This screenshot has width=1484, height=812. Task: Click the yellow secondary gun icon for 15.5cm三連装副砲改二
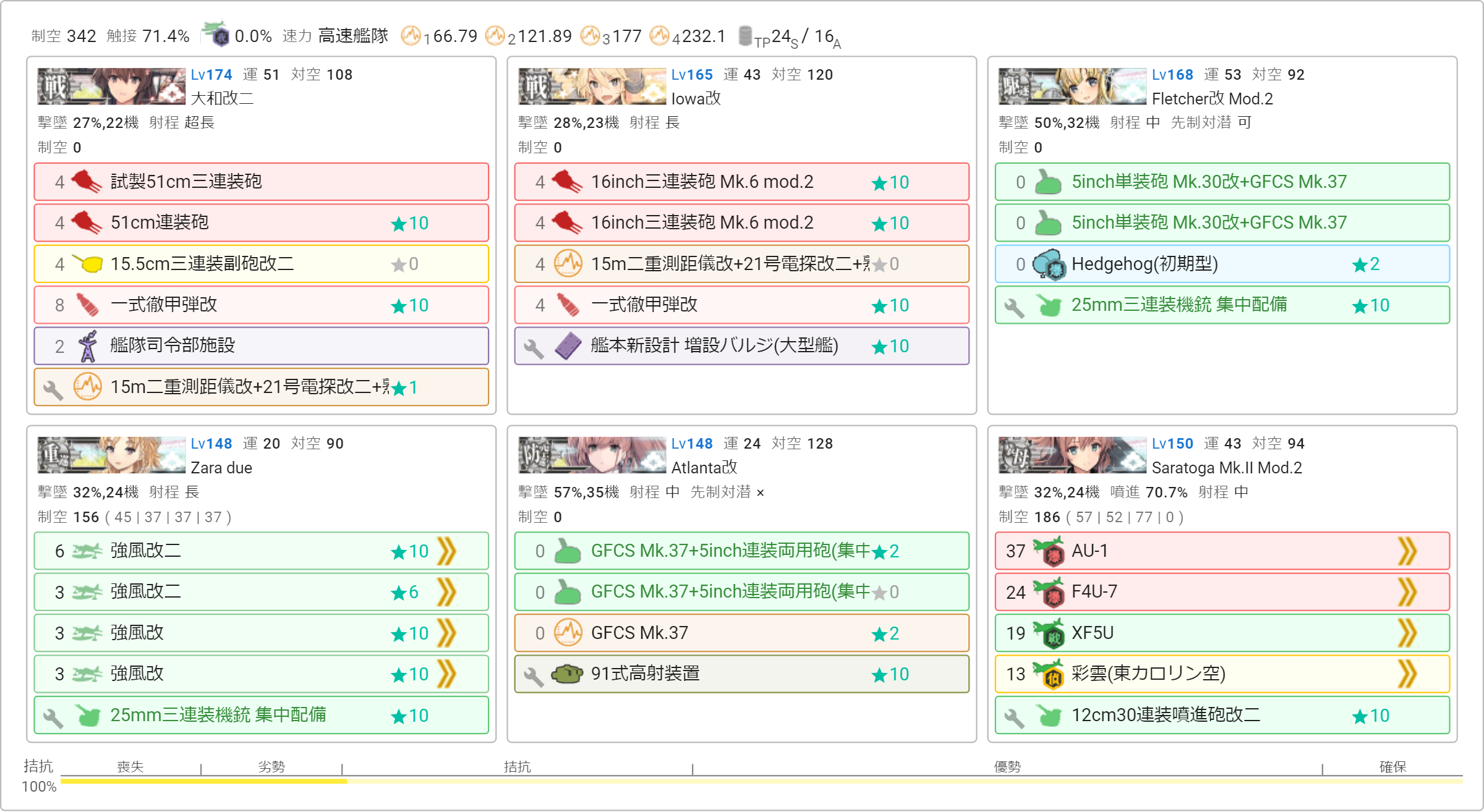pos(87,264)
